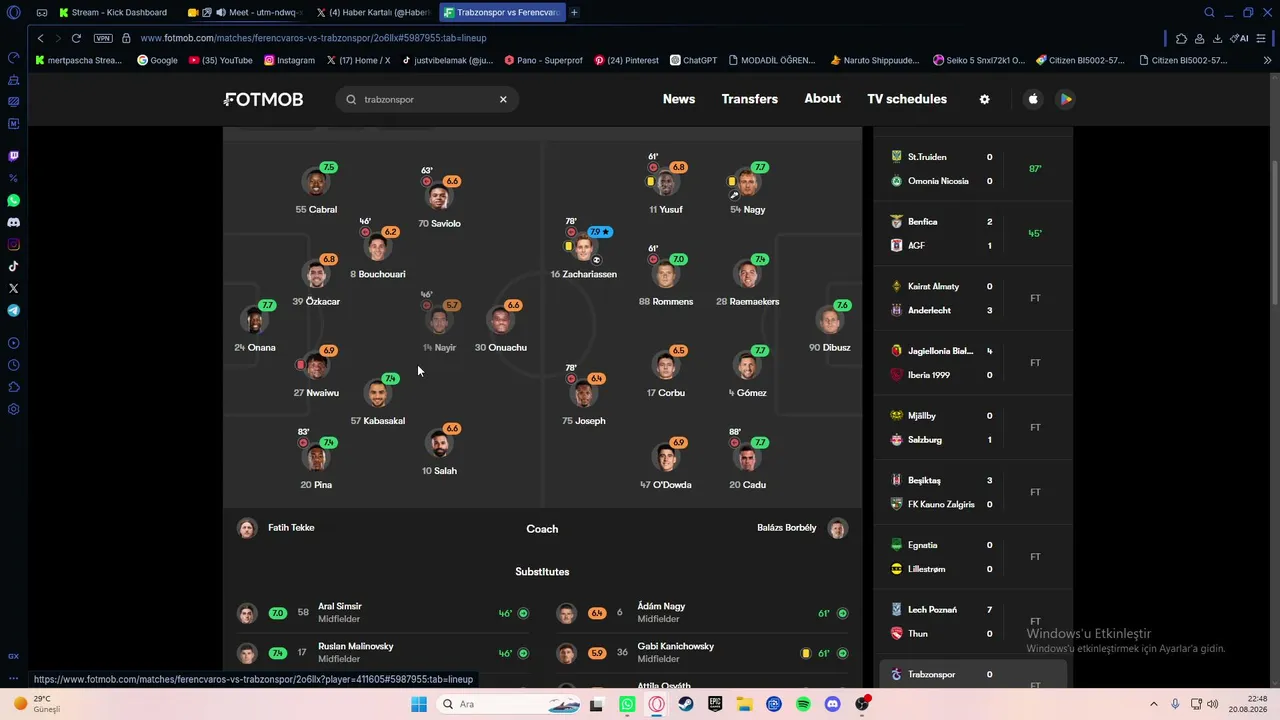This screenshot has height=720, width=1280.
Task: Open the Beşiktaş vs FK Kauno Zalgiris match
Action: 975,492
